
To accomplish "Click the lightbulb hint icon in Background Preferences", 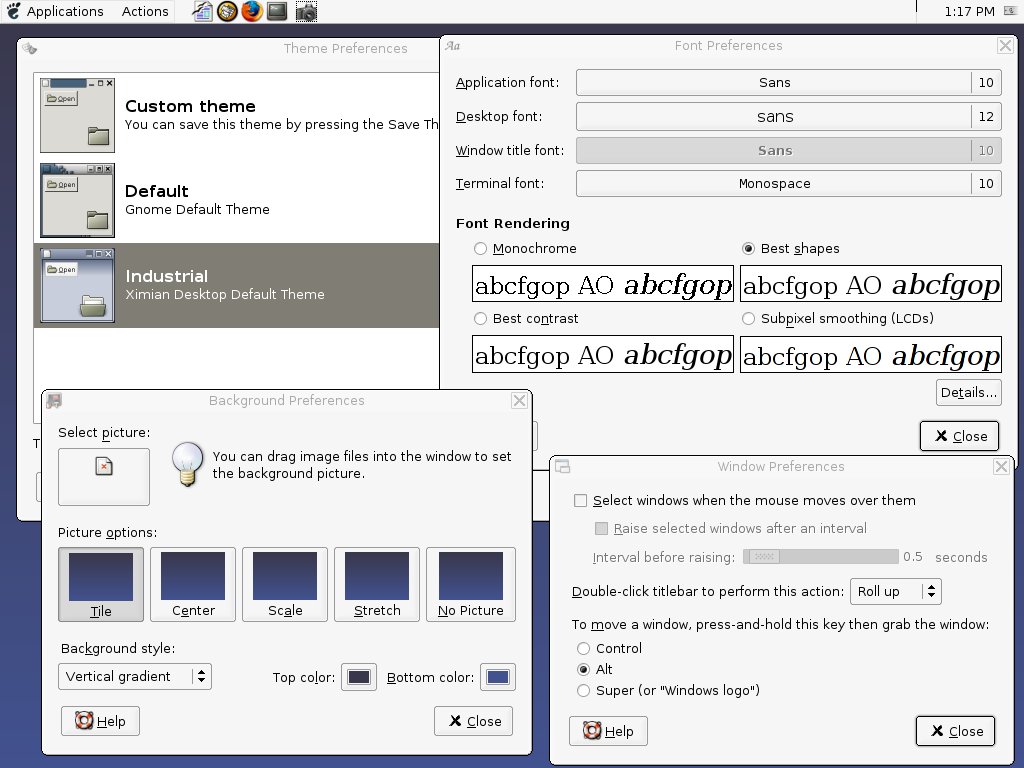I will (x=185, y=465).
